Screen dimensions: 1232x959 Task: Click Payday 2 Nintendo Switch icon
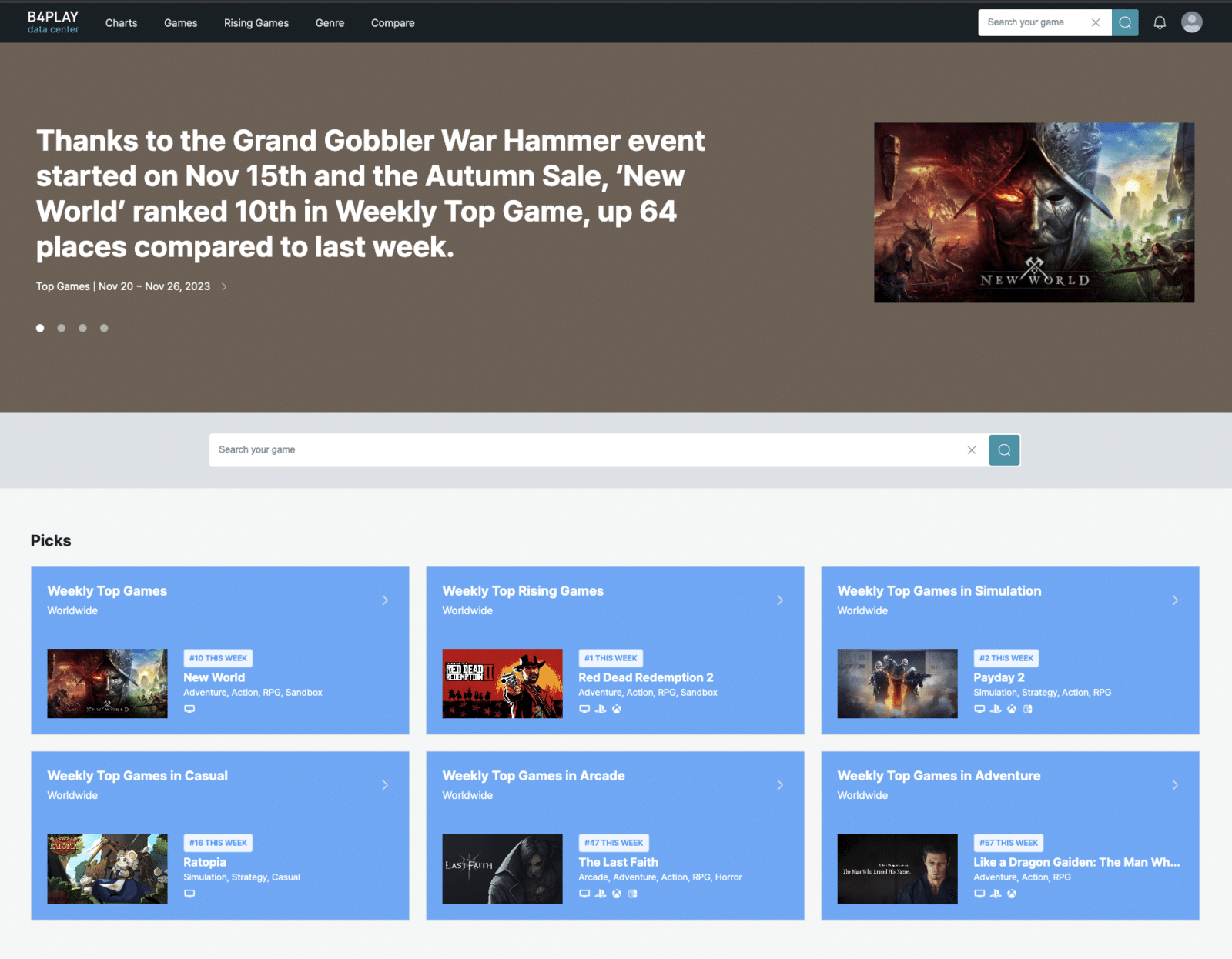click(1027, 709)
